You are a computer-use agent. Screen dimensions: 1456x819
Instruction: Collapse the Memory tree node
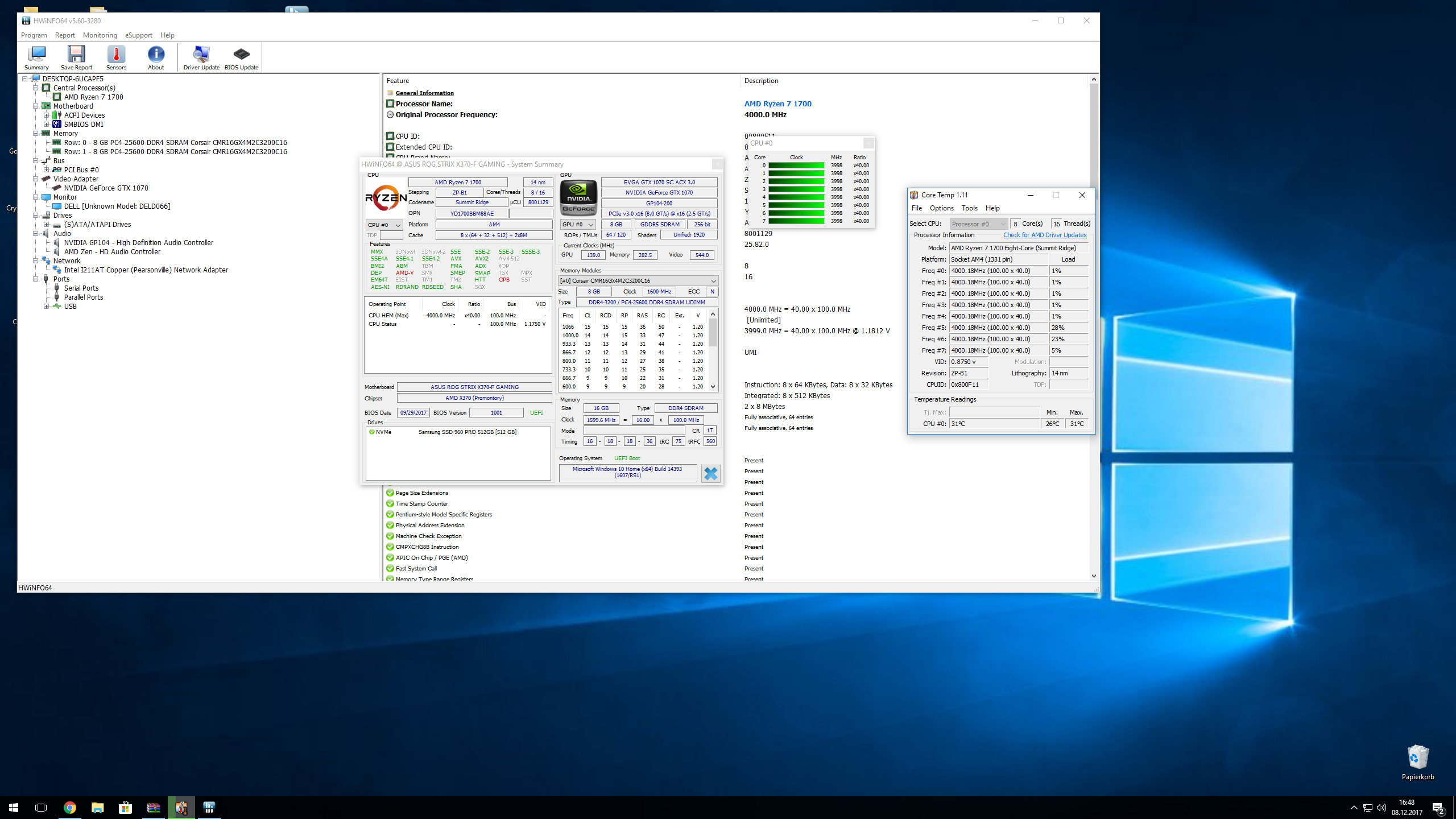[x=36, y=133]
